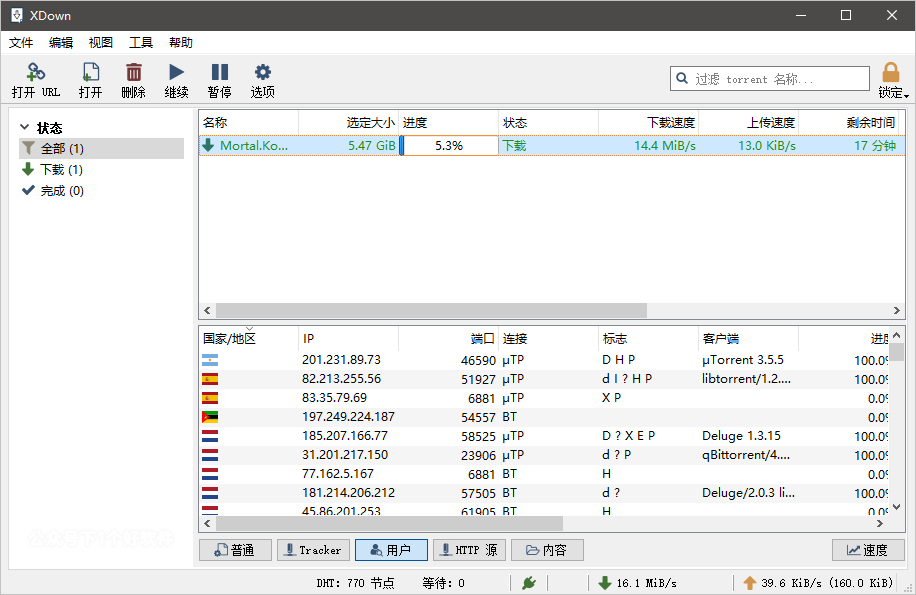Click peer IP 77.162.5.167
916x595 pixels.
(x=338, y=474)
